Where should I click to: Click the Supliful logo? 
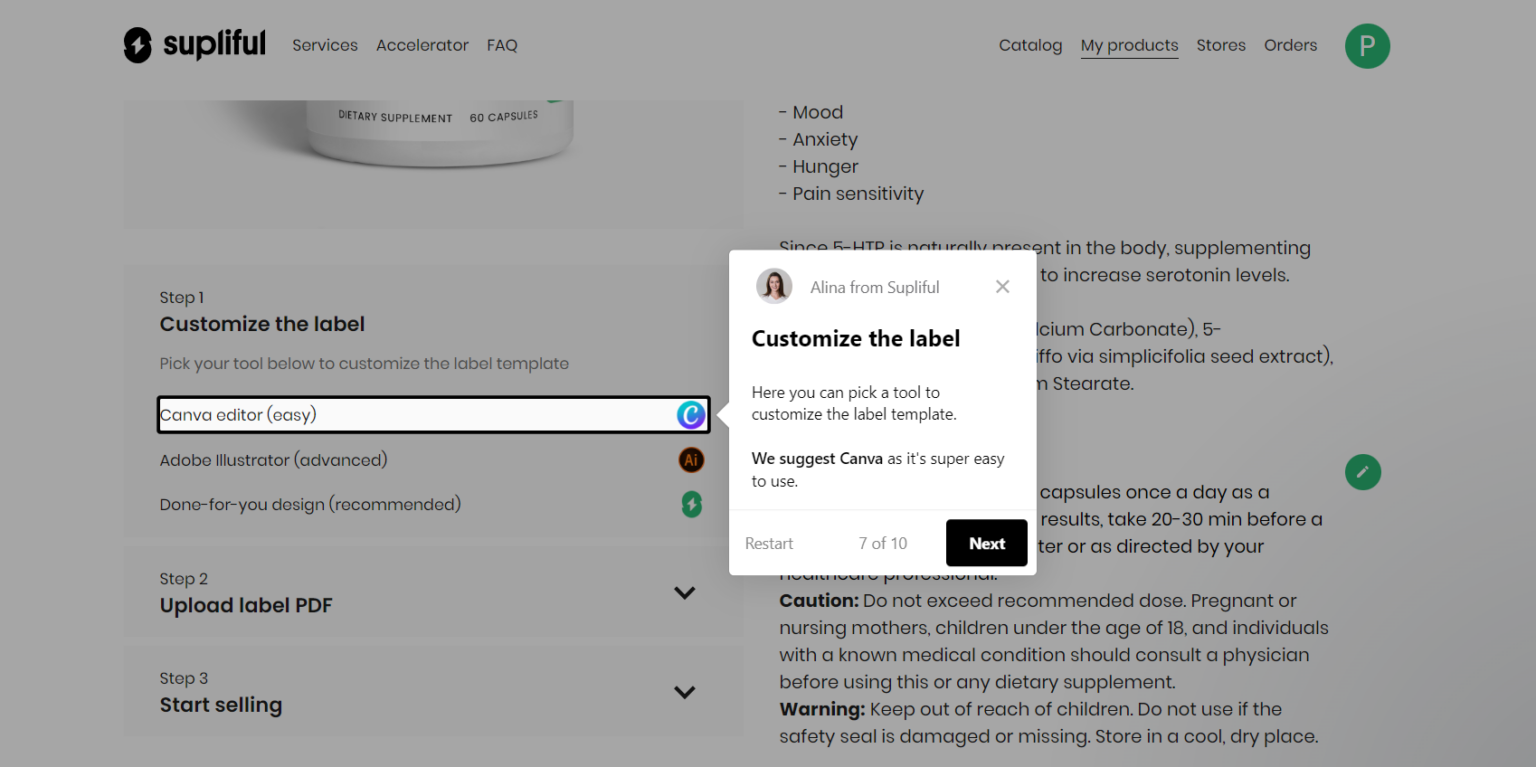195,45
